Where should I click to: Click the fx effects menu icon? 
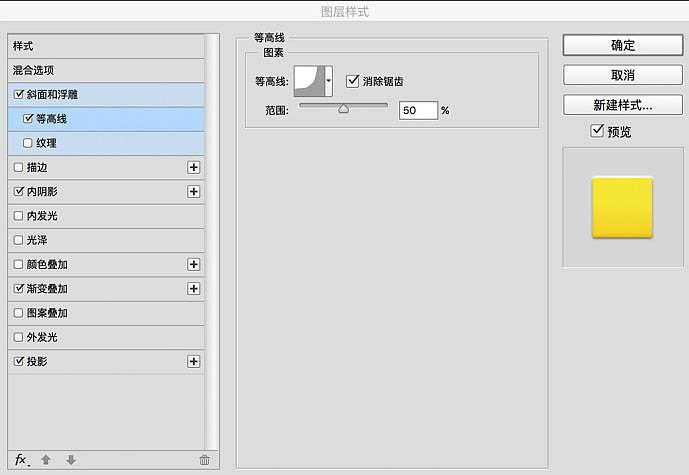[22, 459]
